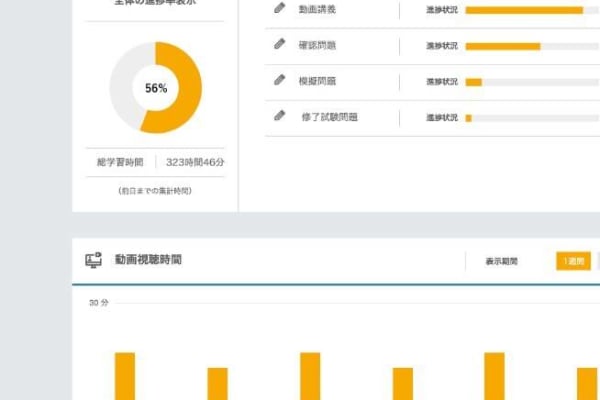Viewport: 600px width, 400px height.
Task: Select the 1週間 display period
Action: coord(573,261)
